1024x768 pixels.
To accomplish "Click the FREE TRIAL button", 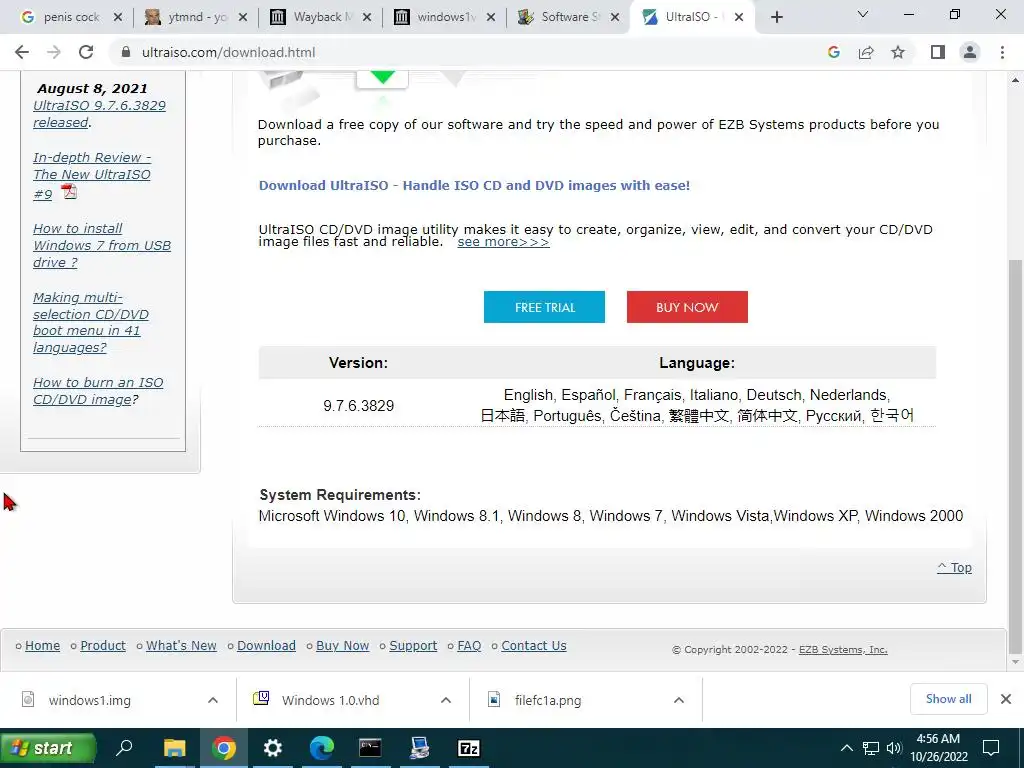I will point(544,307).
